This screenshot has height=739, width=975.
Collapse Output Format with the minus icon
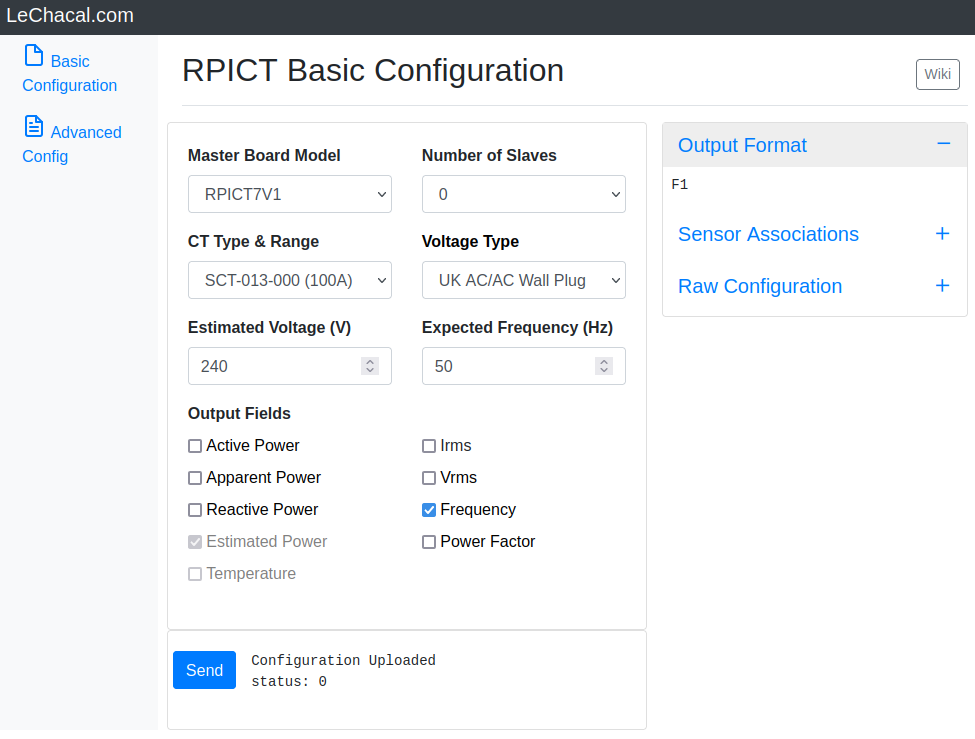pyautogui.click(x=943, y=144)
